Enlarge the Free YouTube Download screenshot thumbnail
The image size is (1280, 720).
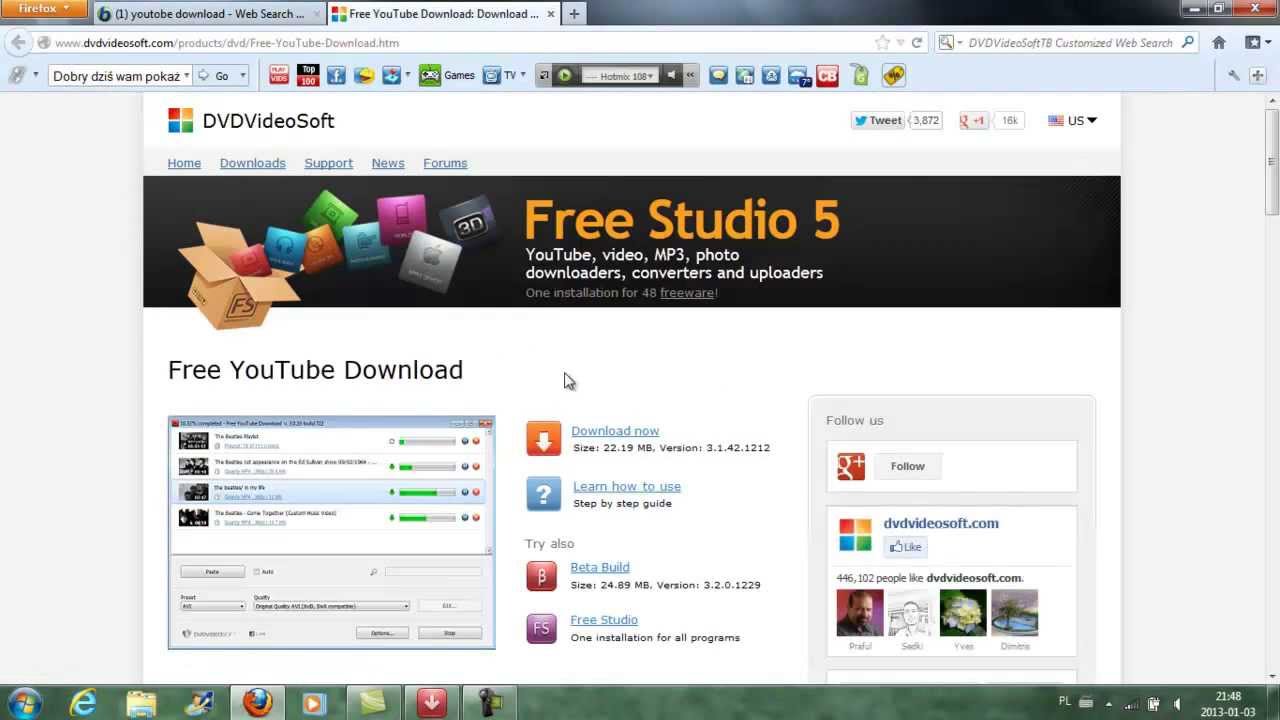point(331,532)
